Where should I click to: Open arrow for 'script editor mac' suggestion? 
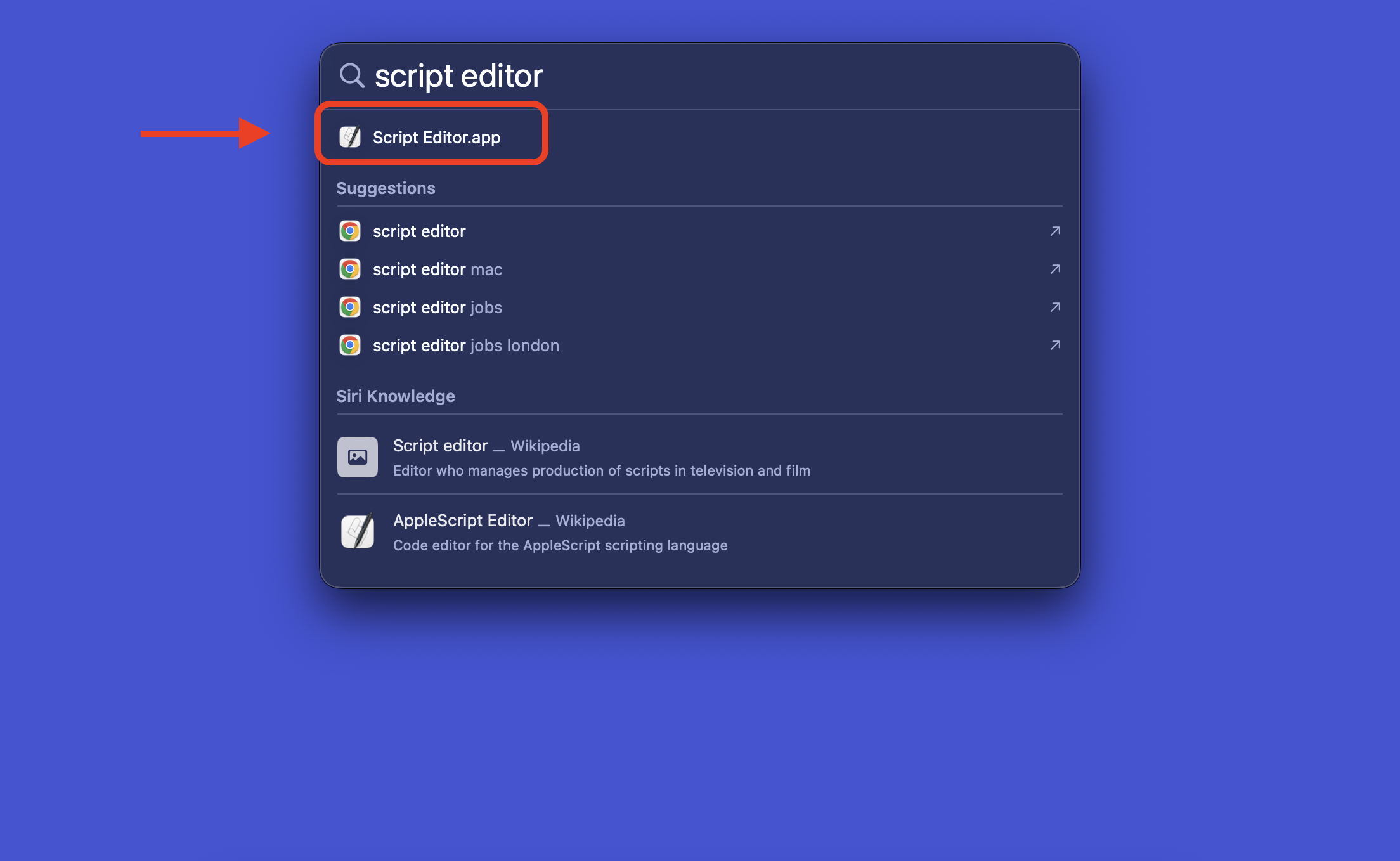click(x=1055, y=269)
